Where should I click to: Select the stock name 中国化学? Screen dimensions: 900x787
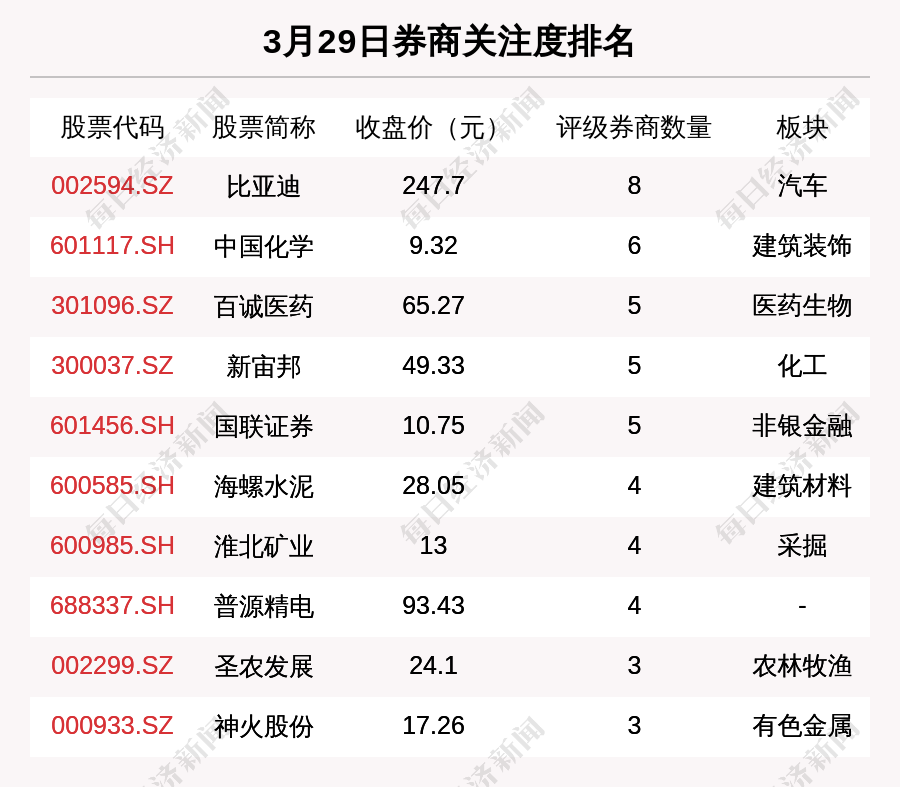263,246
